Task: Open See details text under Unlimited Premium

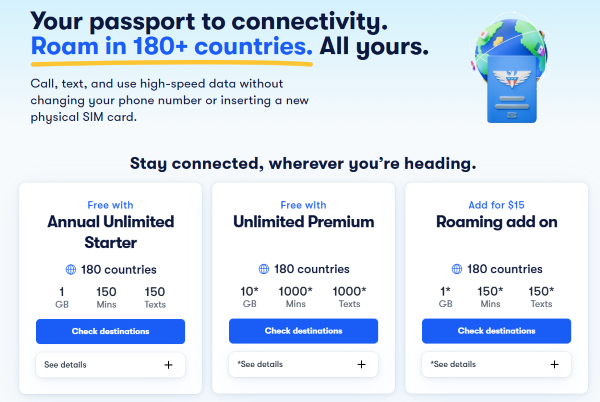Action: [260, 365]
